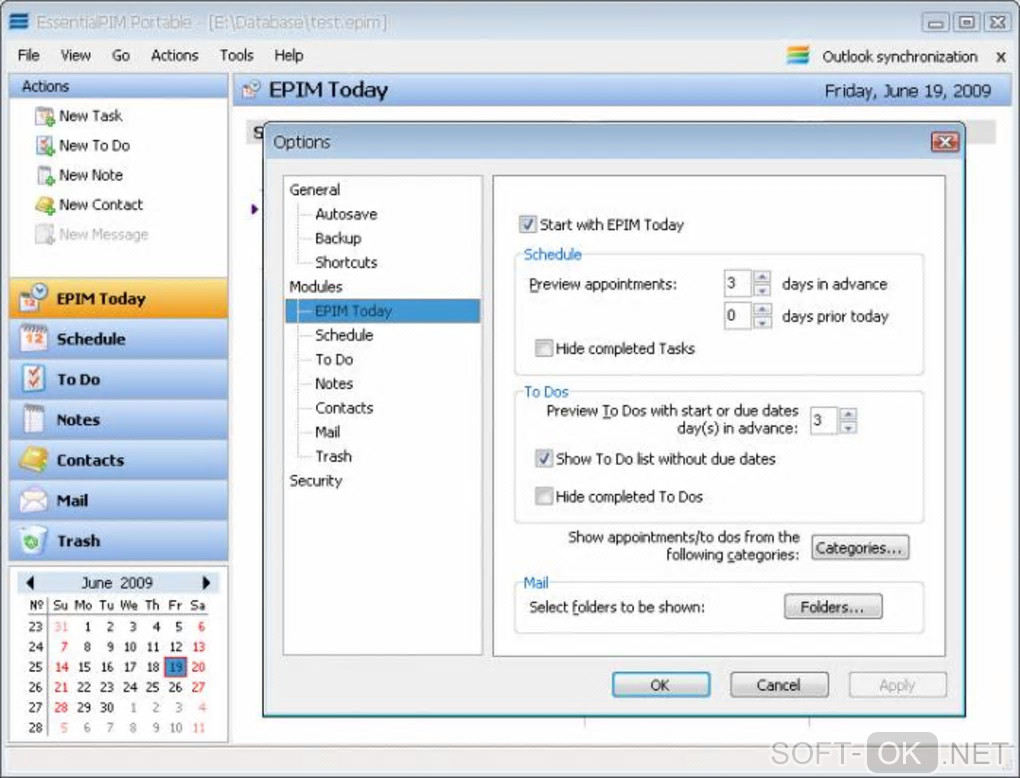Select June 1 in mini calendar
1020x778 pixels.
[x=87, y=626]
